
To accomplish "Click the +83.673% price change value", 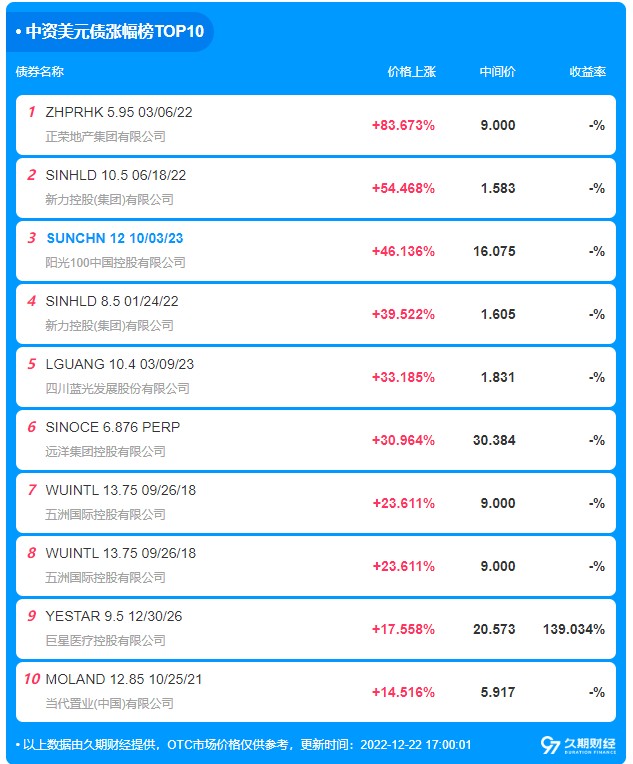I will (403, 125).
